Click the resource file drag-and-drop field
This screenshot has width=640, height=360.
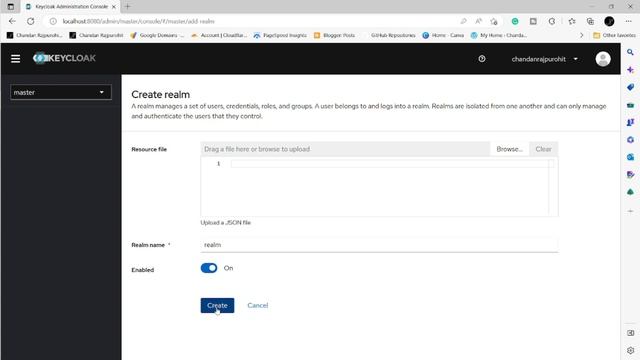345,149
